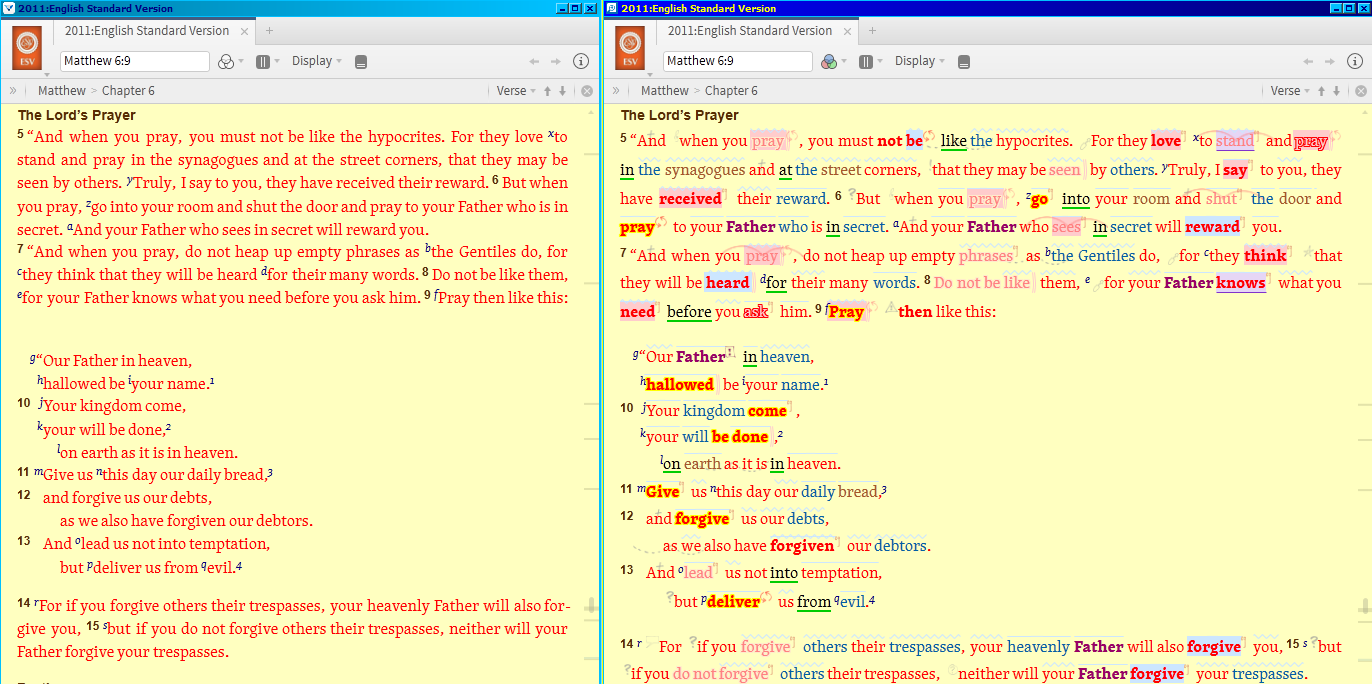1372x684 pixels.
Task: Click parallel pane icon in right window
Action: 866,61
